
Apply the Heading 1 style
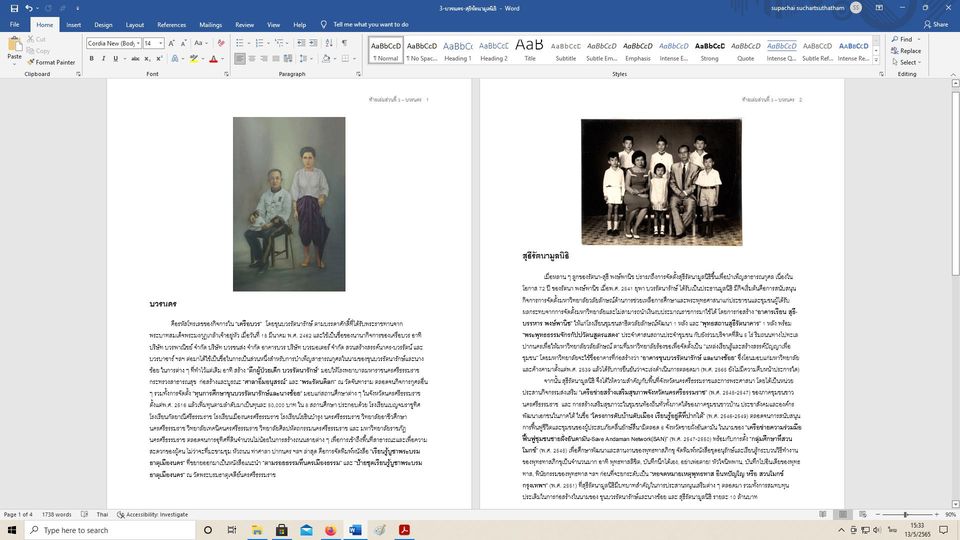pyautogui.click(x=457, y=50)
